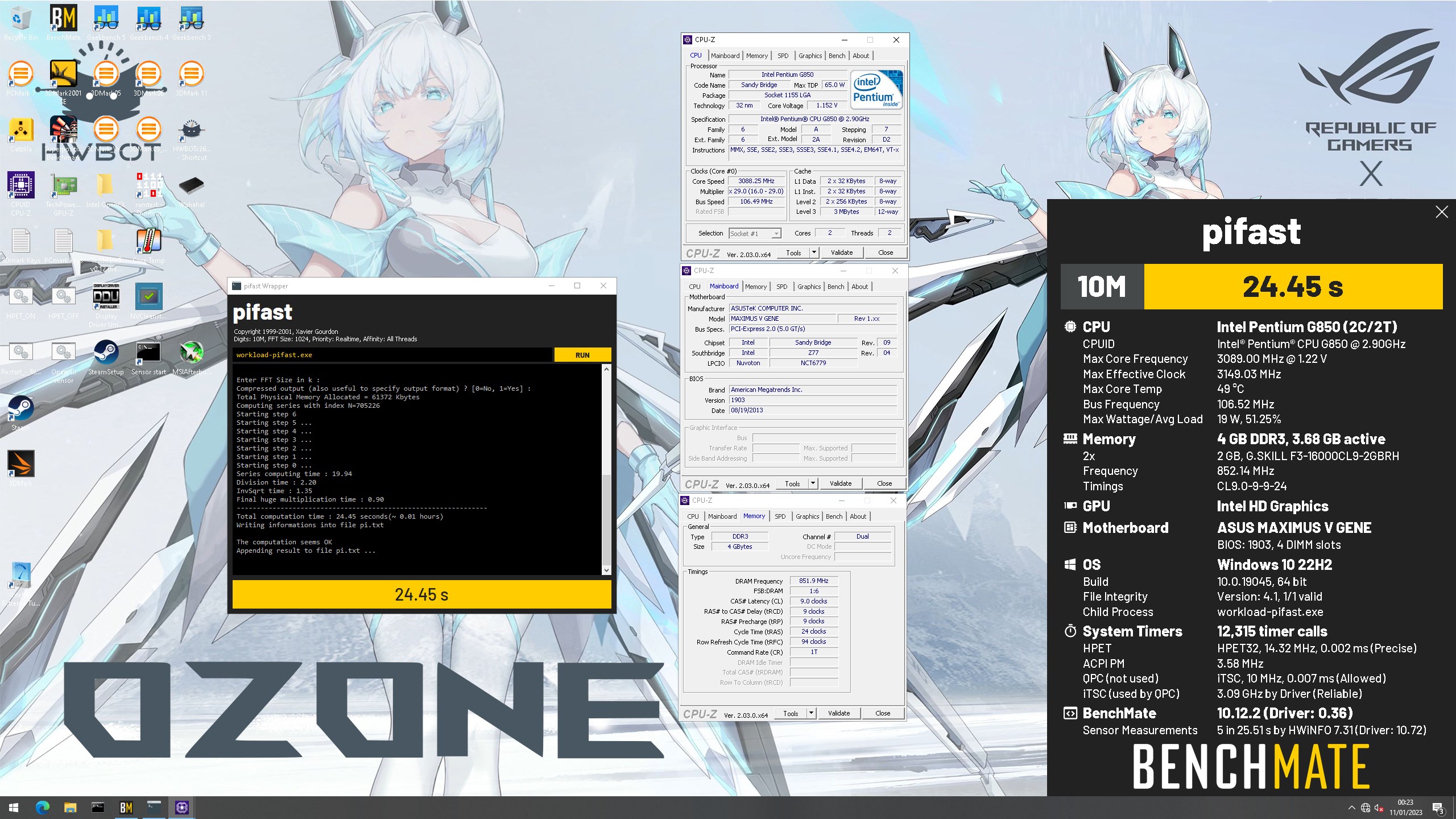Click Validate in the top CPU-Z window
Screen dimensions: 1456x819
pos(842,253)
